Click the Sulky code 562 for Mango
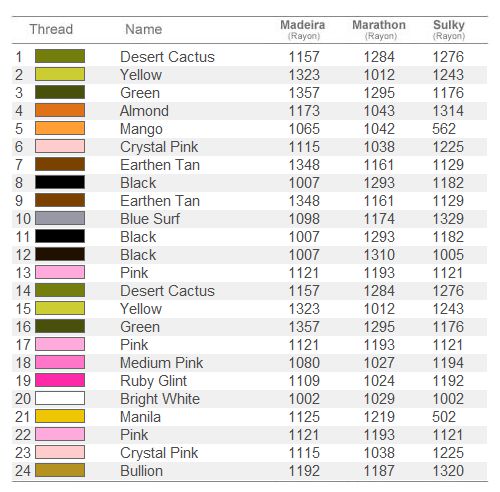The height and width of the screenshot is (492, 500). click(444, 129)
